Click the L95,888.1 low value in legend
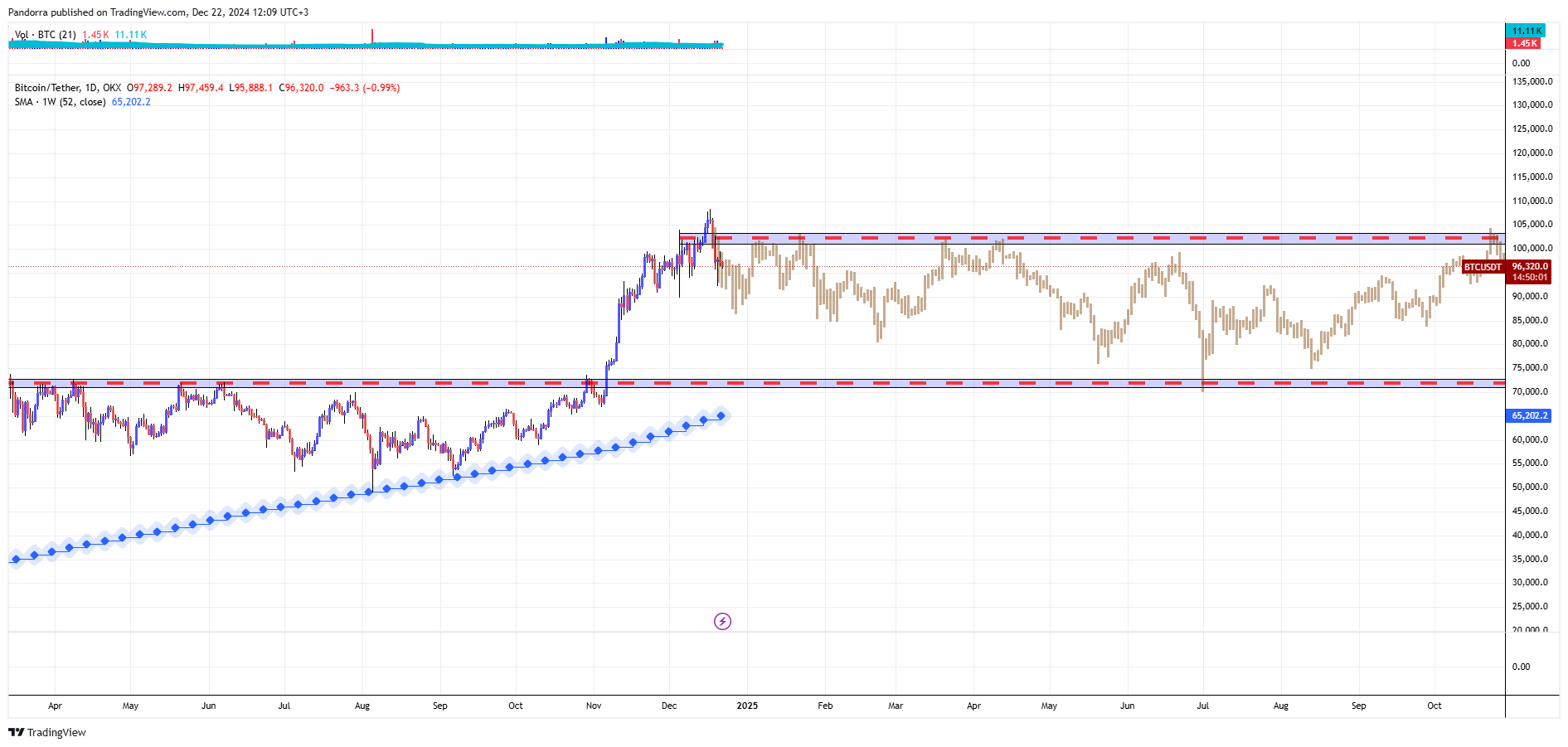Screen dimensions: 1568x747 click(x=251, y=88)
